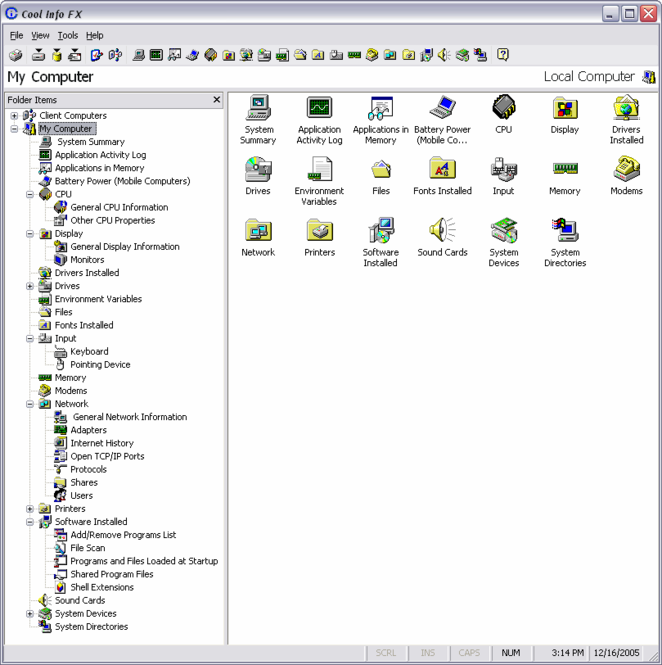Select the CPU chip icon in main pane

pos(503,108)
